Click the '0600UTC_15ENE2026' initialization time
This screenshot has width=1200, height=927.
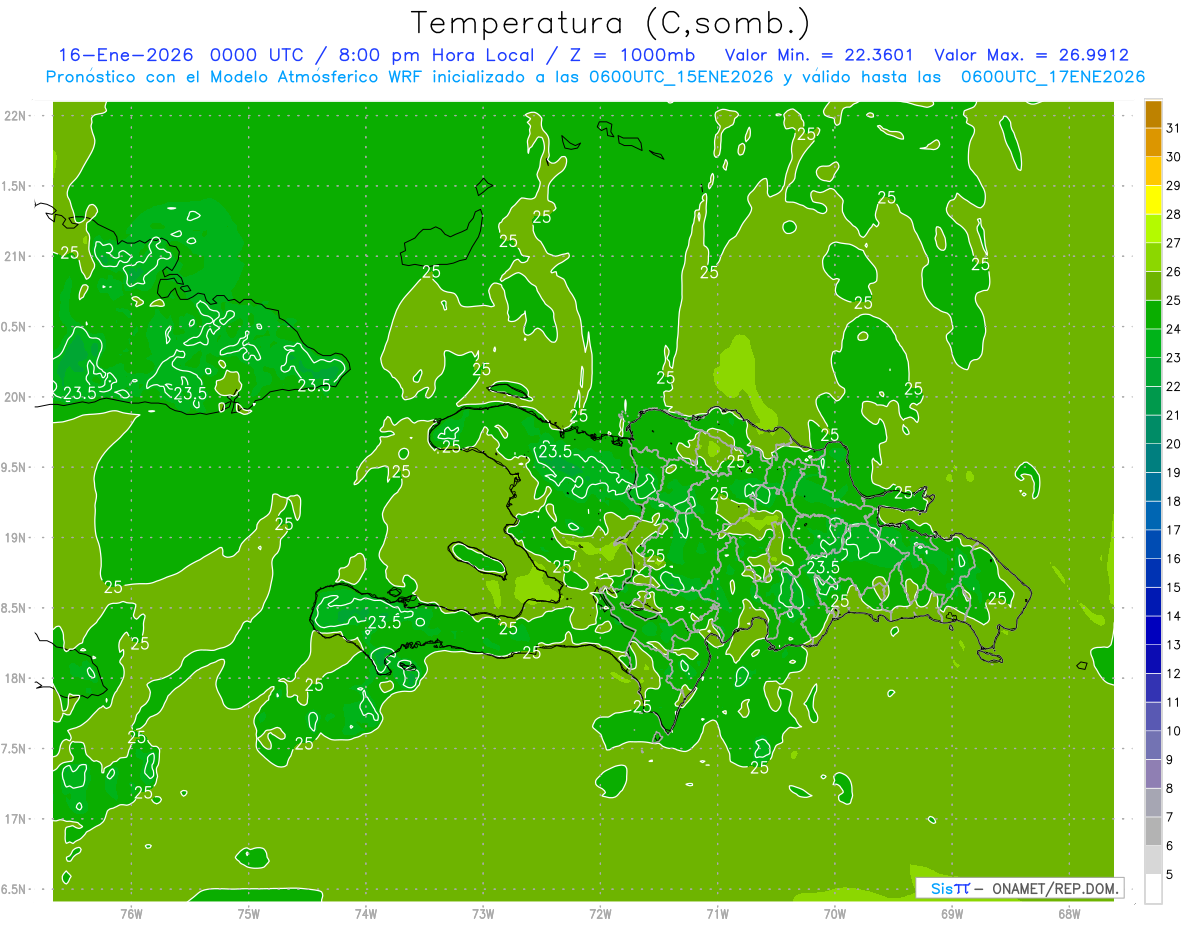(681, 77)
